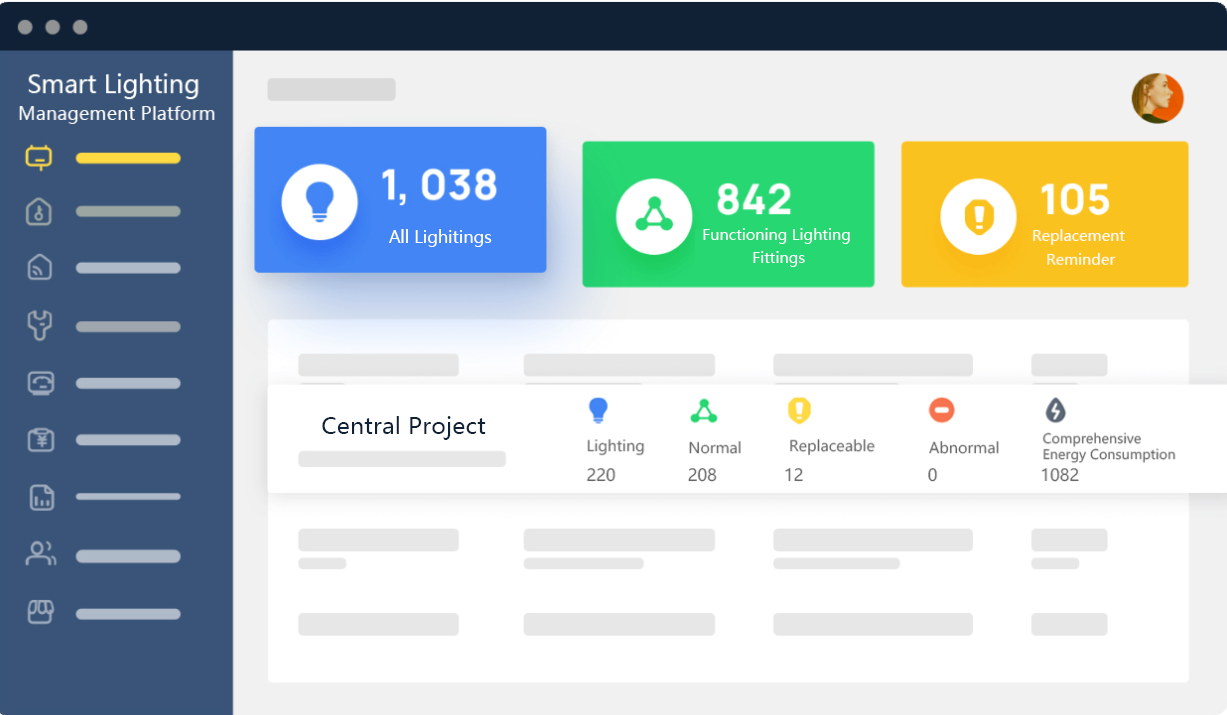Open the bar chart report sidebar icon
This screenshot has width=1227, height=715.
pyautogui.click(x=41, y=497)
